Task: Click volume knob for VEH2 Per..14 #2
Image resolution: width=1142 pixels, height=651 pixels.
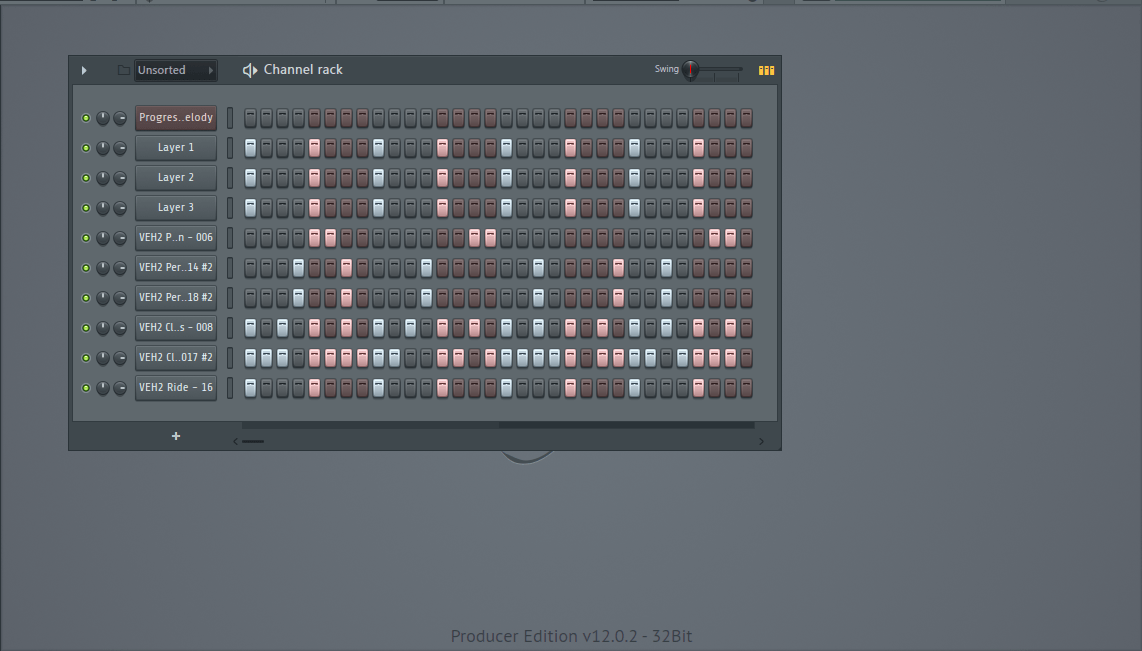Action: pyautogui.click(x=120, y=268)
